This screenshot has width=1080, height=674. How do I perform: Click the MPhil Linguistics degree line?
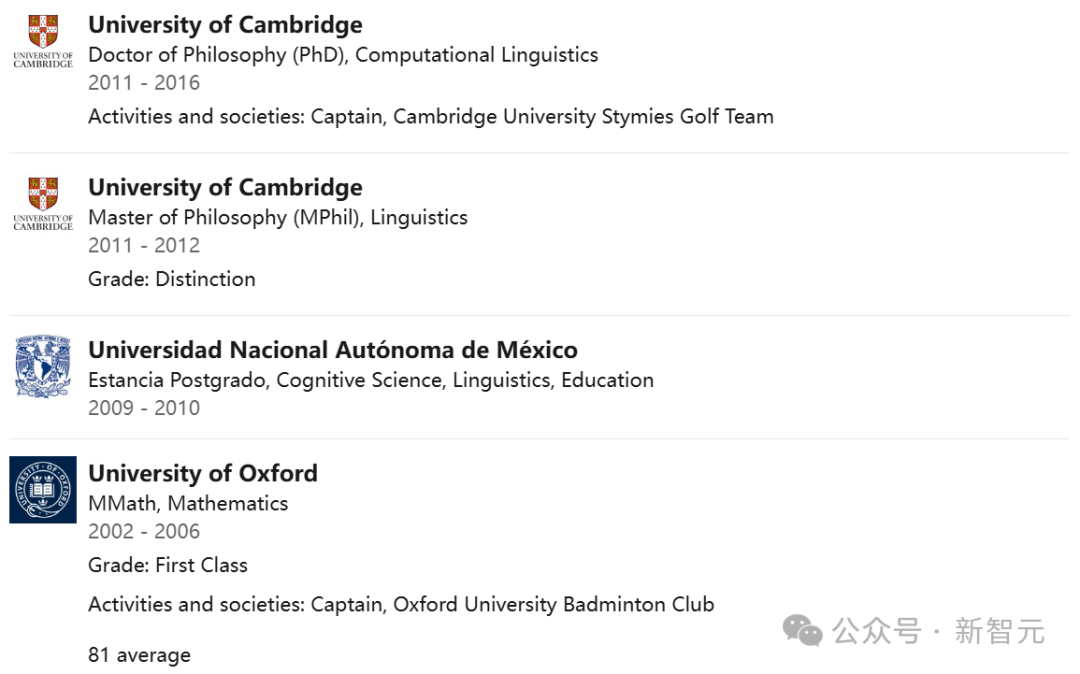tap(277, 217)
